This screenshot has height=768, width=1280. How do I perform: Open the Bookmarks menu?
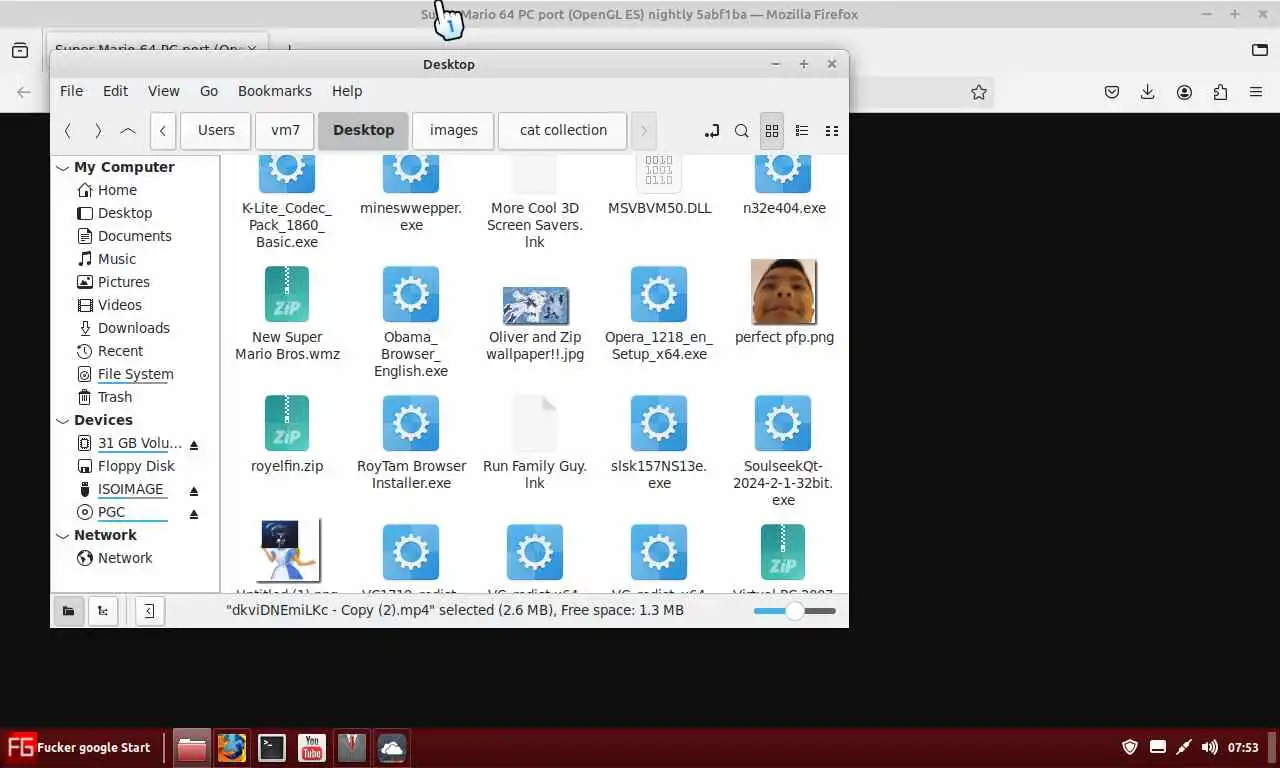click(275, 91)
